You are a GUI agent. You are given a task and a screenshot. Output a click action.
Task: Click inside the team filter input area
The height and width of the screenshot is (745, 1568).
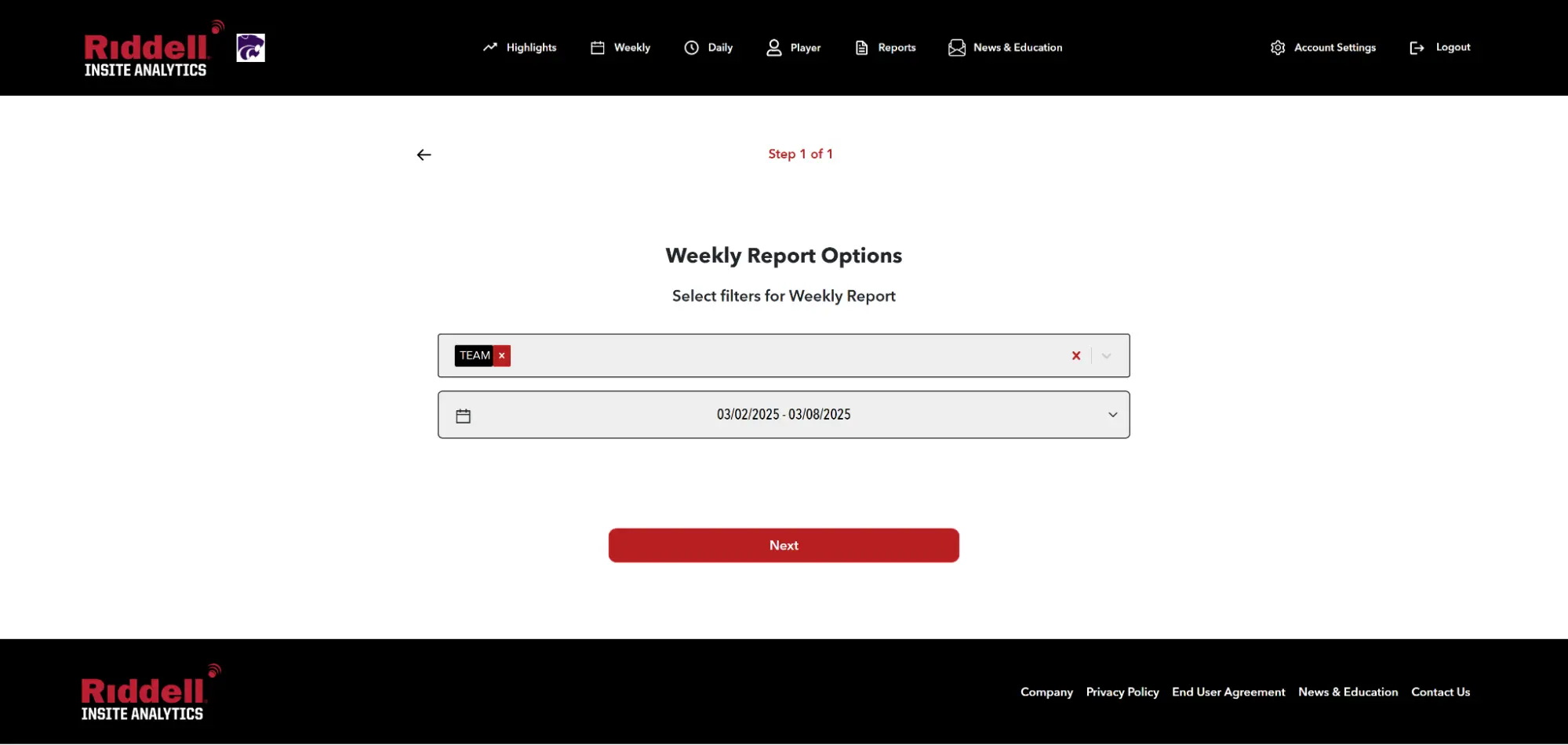pos(784,356)
